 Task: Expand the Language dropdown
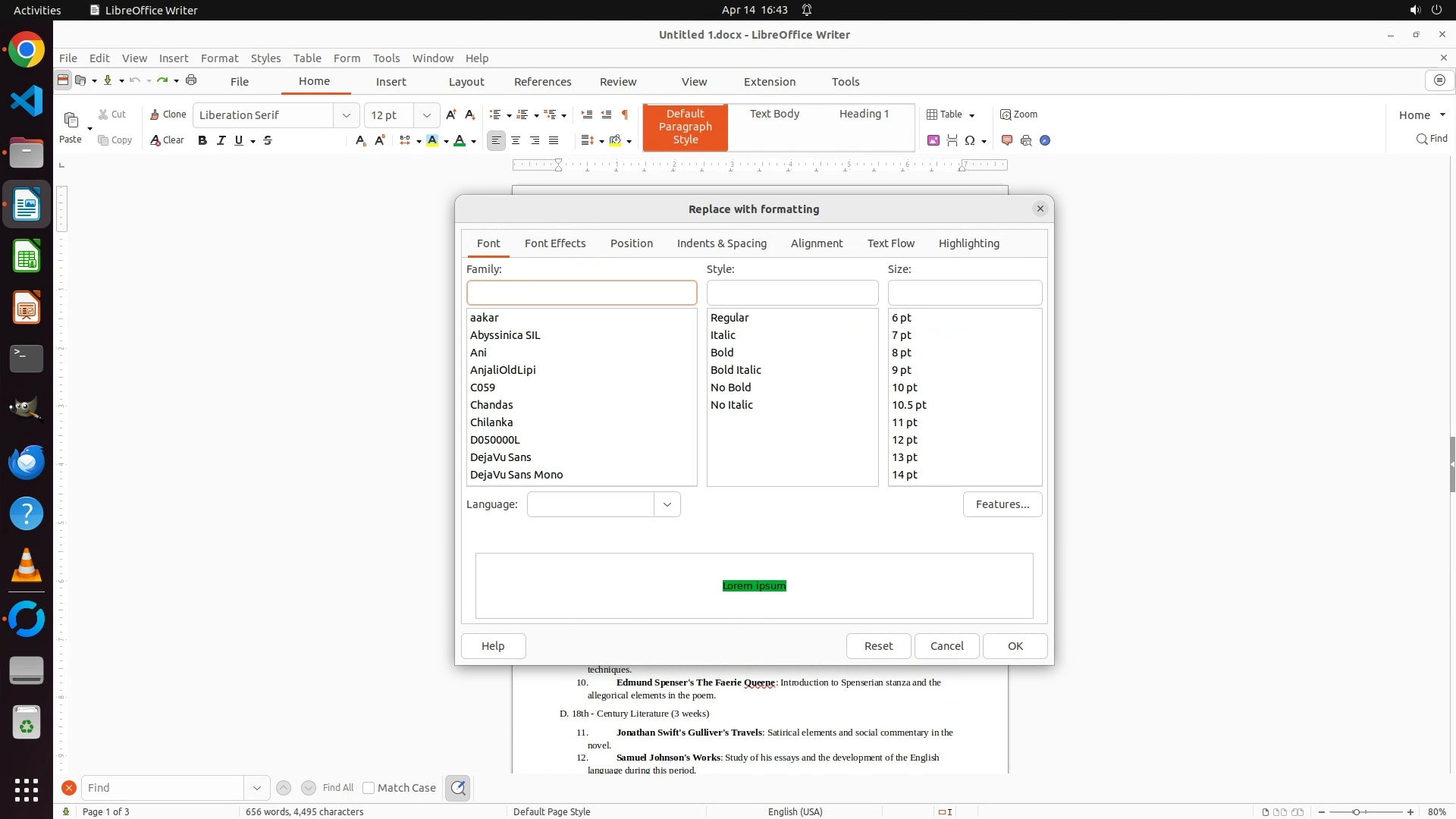click(667, 504)
